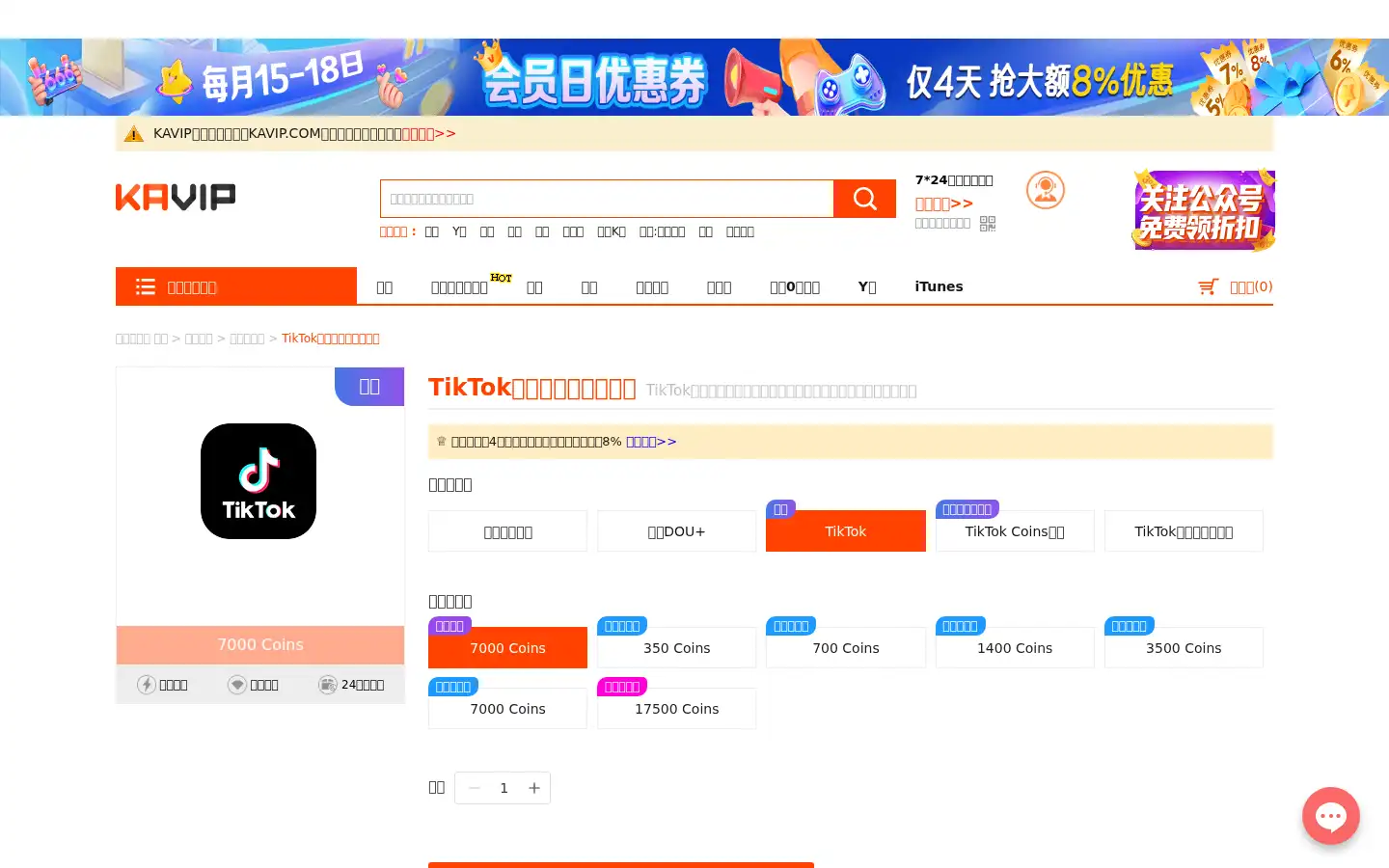1389x868 pixels.
Task: Select the 17500 Coins denomination
Action: (x=676, y=709)
